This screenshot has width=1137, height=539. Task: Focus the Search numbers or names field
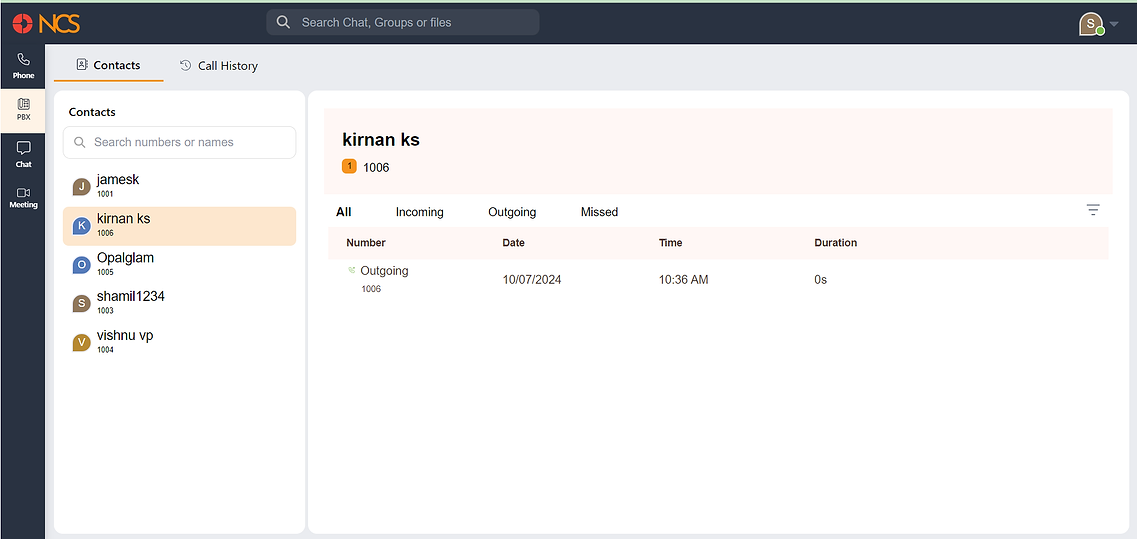click(179, 142)
